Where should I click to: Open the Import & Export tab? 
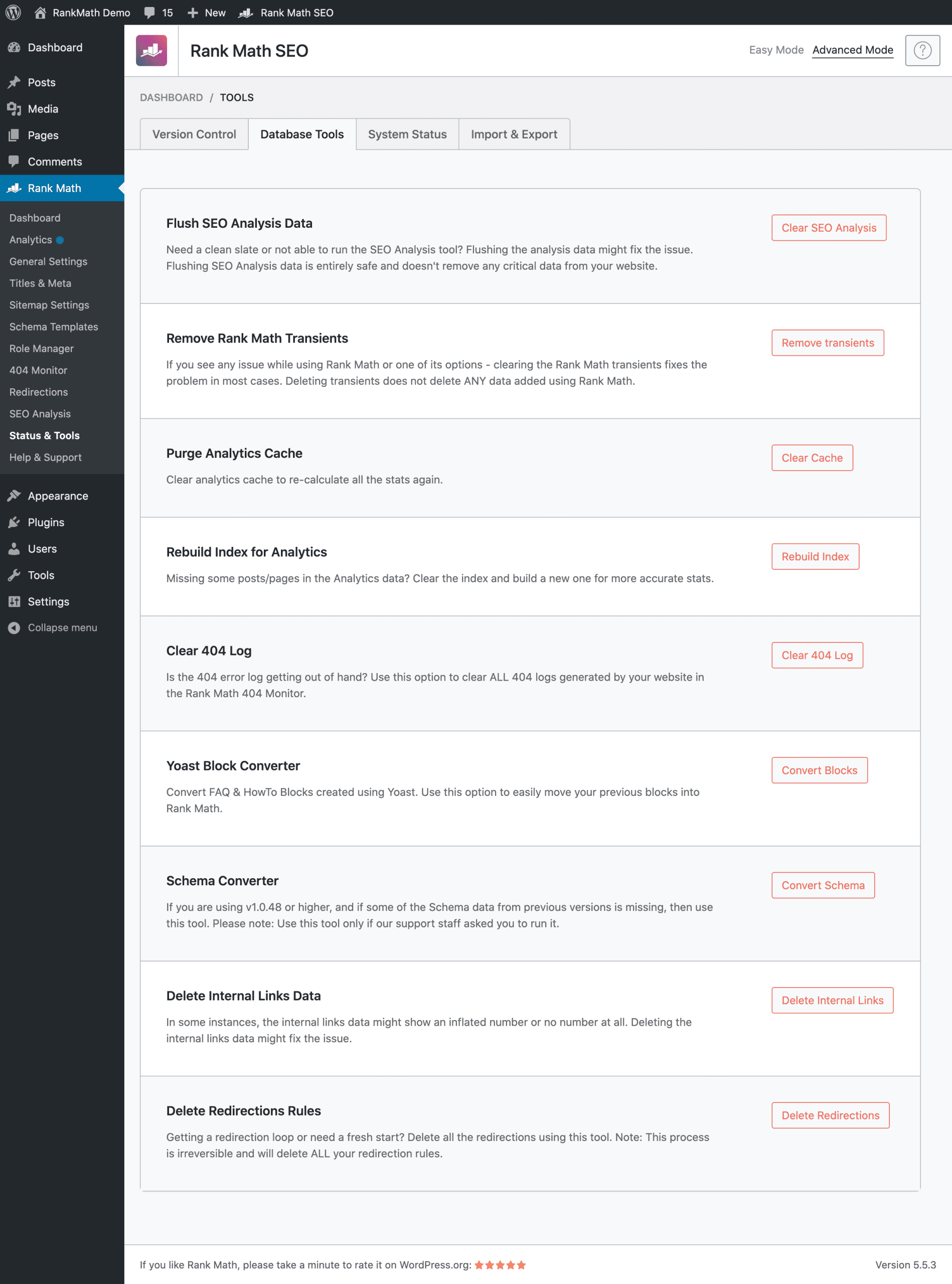click(514, 134)
